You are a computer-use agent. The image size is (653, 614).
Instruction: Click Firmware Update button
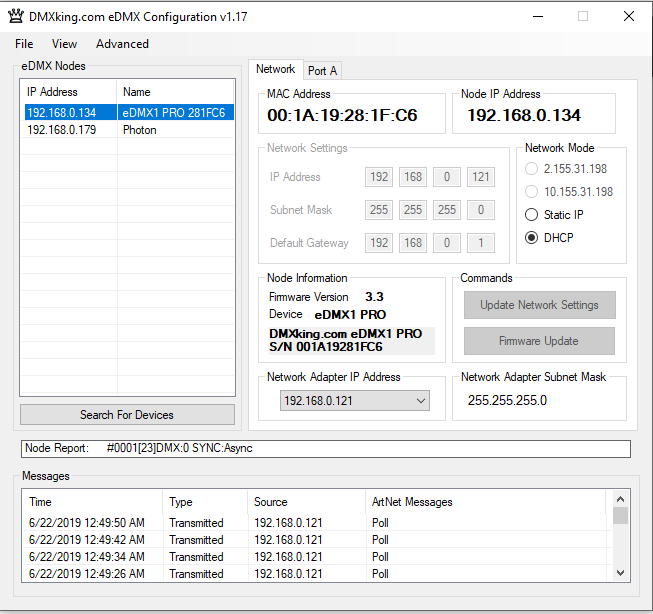tap(539, 341)
